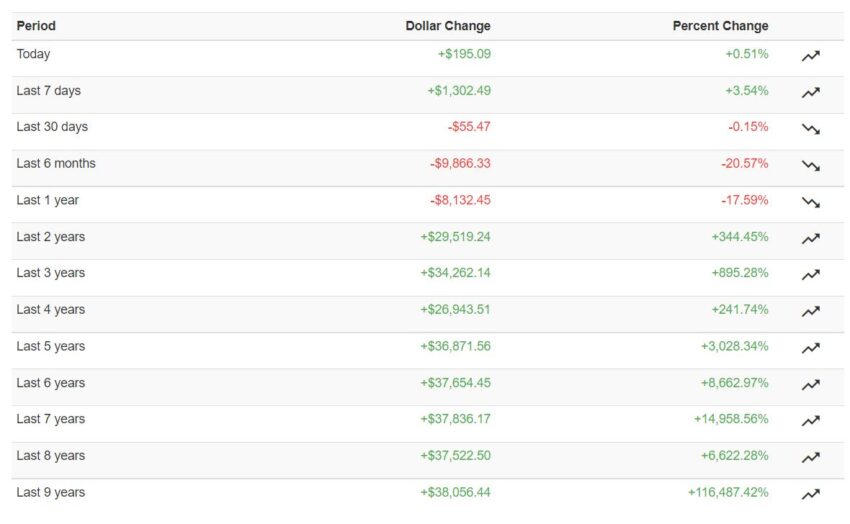Click the upward trend icon for Last 7 years
This screenshot has height=524, width=850.
point(810,421)
